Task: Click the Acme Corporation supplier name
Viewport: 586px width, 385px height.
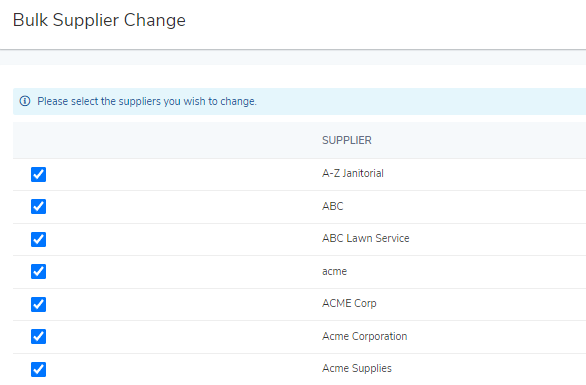Action: (364, 336)
